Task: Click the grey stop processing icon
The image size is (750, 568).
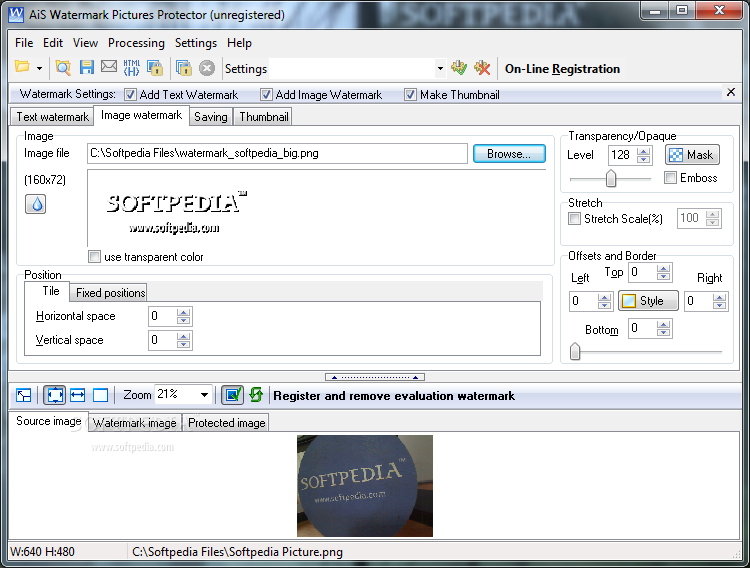Action: (x=207, y=68)
